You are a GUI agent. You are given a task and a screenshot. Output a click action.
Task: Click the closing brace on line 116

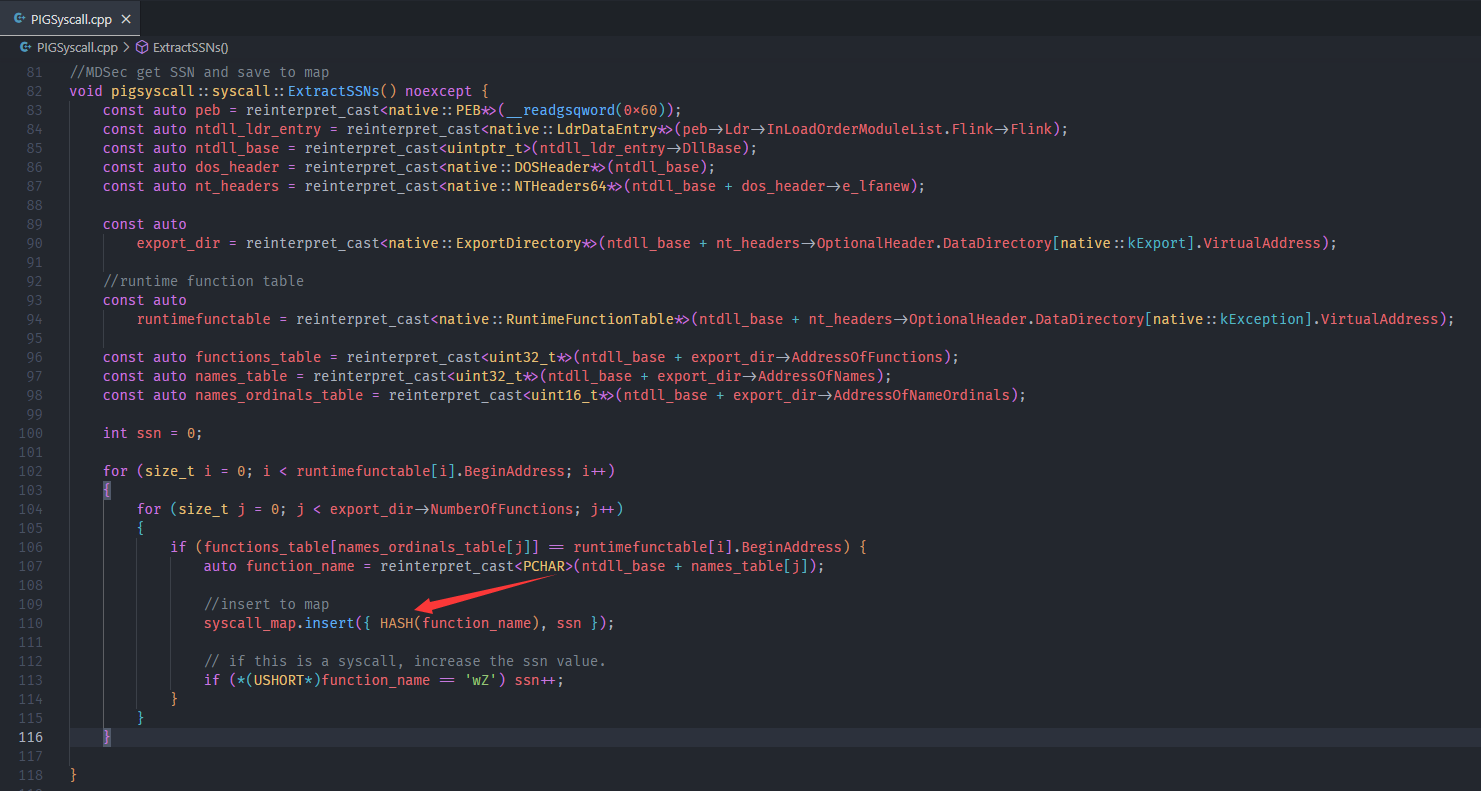(107, 737)
